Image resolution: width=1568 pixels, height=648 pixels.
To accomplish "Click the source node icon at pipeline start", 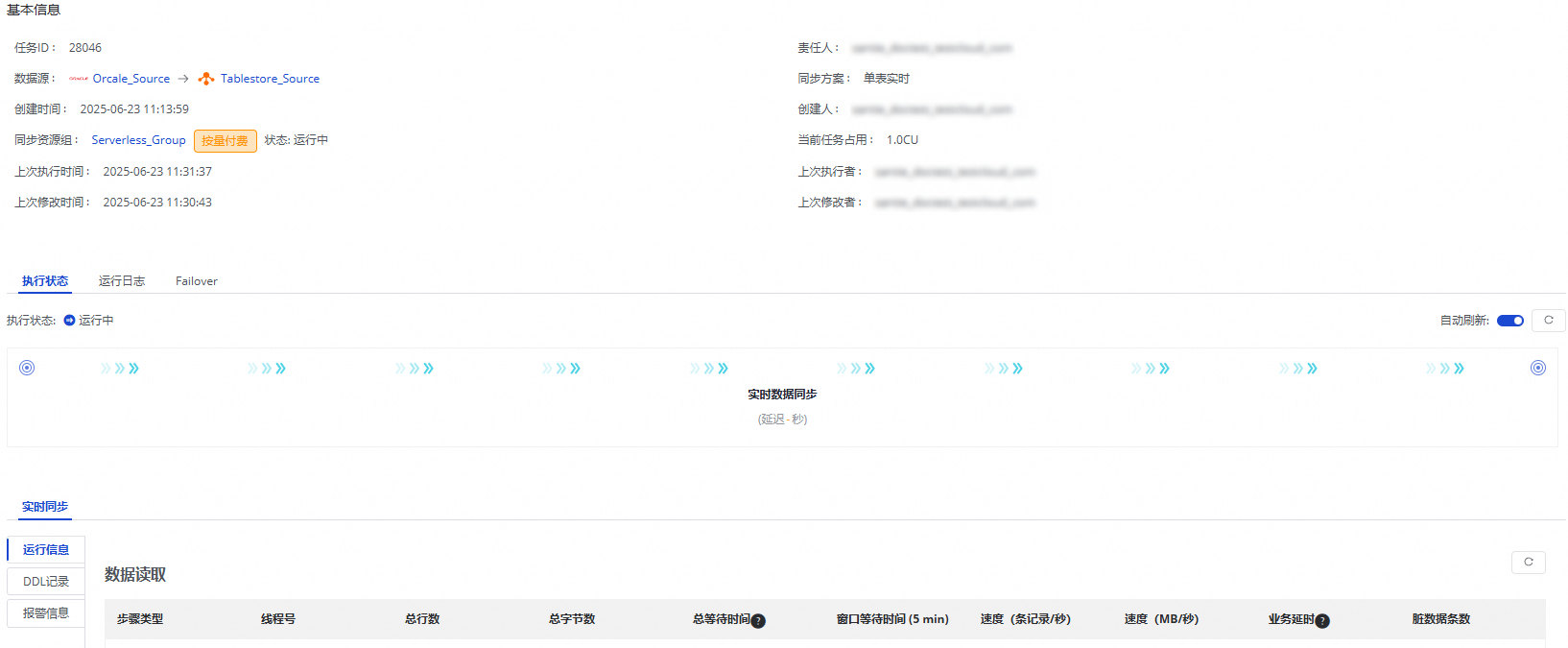I will tap(27, 368).
